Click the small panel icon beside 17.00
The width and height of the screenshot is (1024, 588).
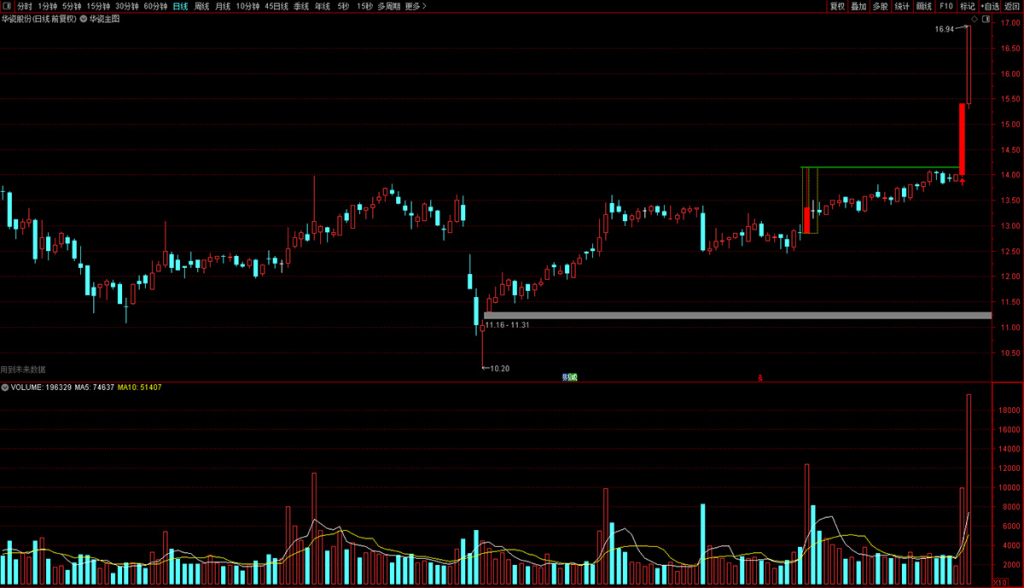pyautogui.click(x=986, y=19)
